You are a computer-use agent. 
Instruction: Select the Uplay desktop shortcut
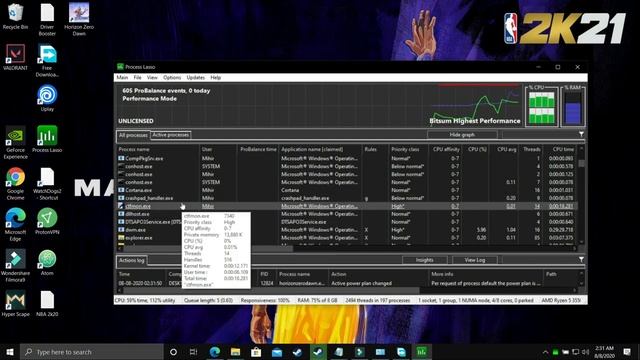47,99
